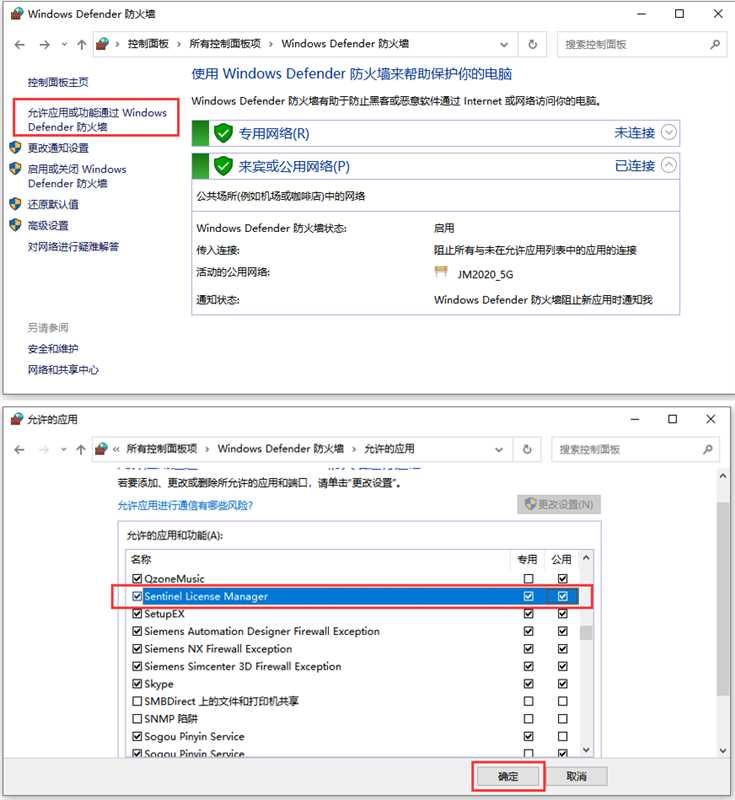Click Back arrow in 允许的应用 window
The image size is (735, 800).
[x=19, y=449]
